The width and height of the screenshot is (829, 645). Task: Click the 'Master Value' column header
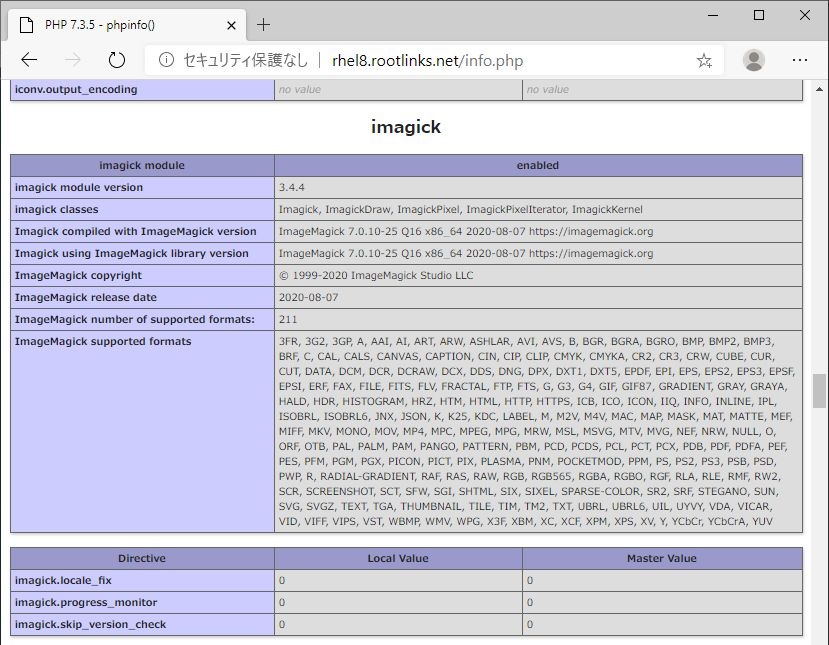pyautogui.click(x=662, y=558)
